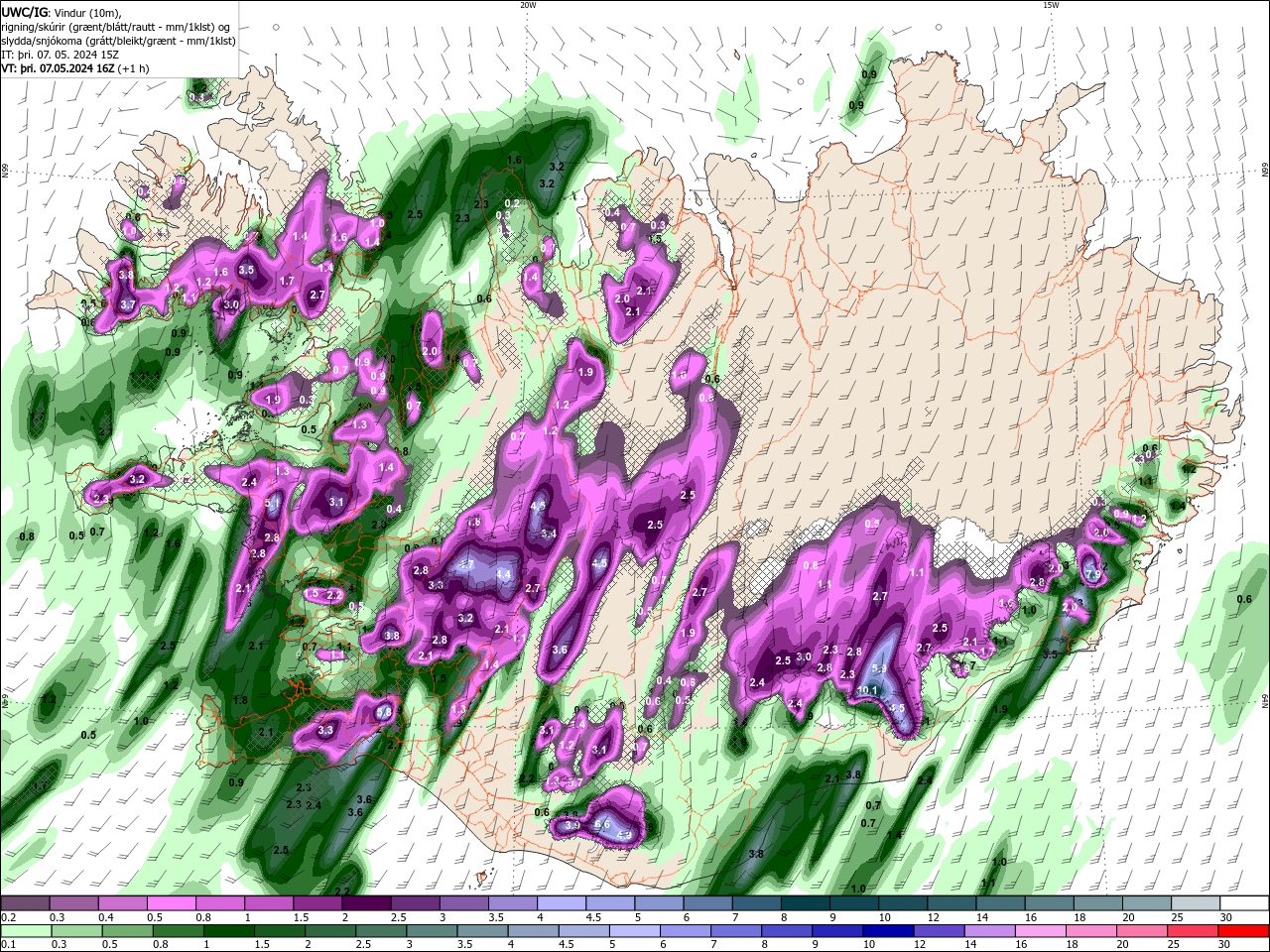Select lower rain-scale swatch labeled 25

1194,931
